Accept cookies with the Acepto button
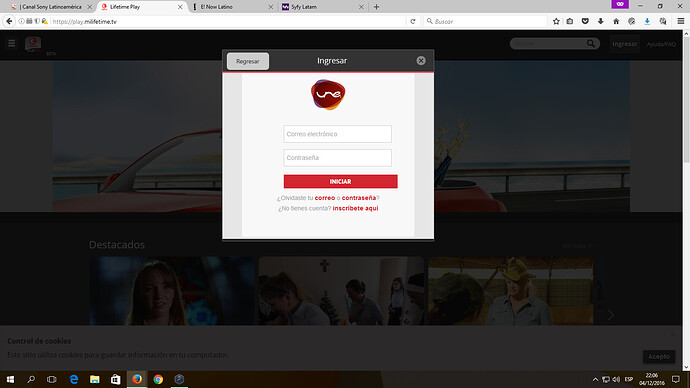This screenshot has height=388, width=690. tap(659, 356)
